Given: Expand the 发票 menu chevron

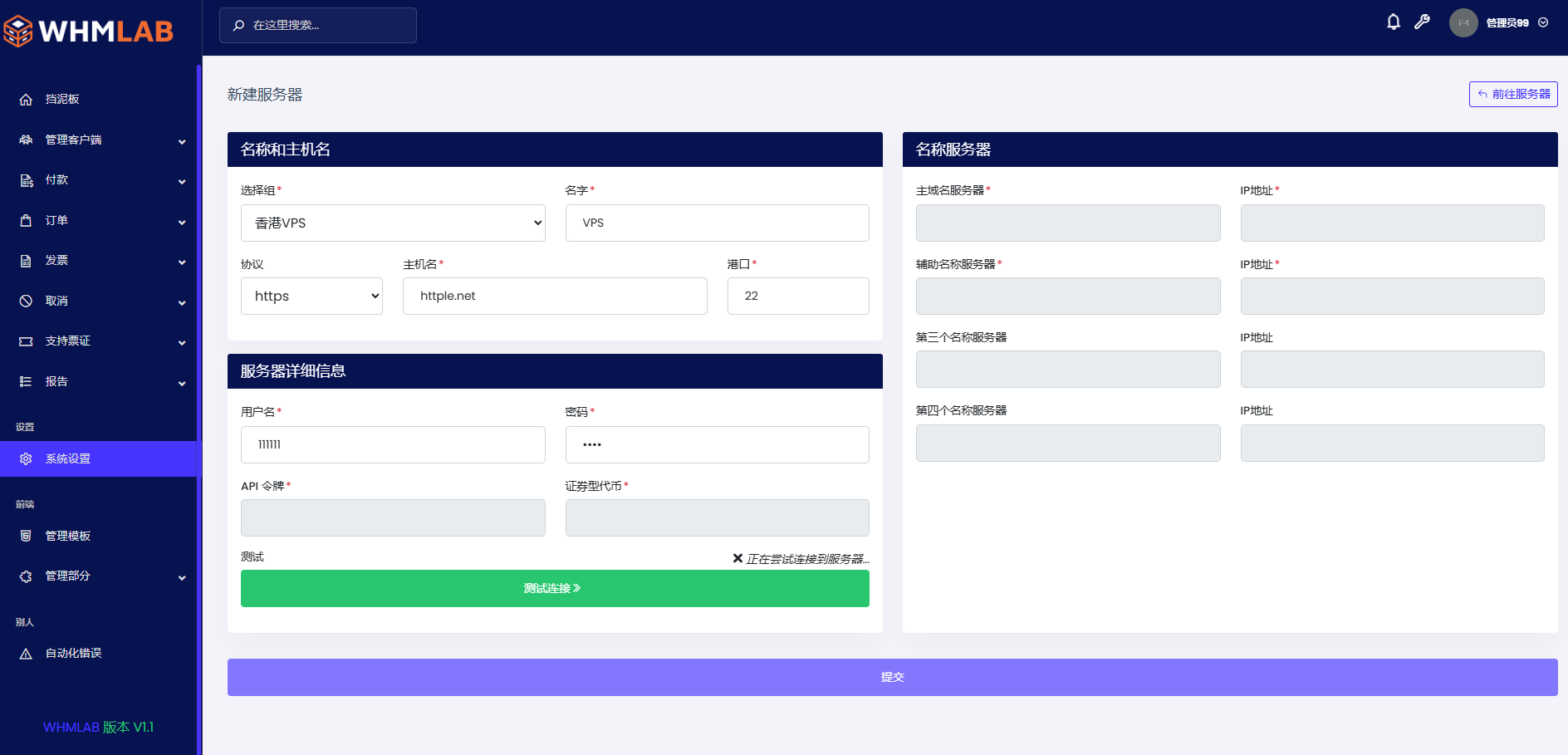Looking at the screenshot, I should (182, 262).
